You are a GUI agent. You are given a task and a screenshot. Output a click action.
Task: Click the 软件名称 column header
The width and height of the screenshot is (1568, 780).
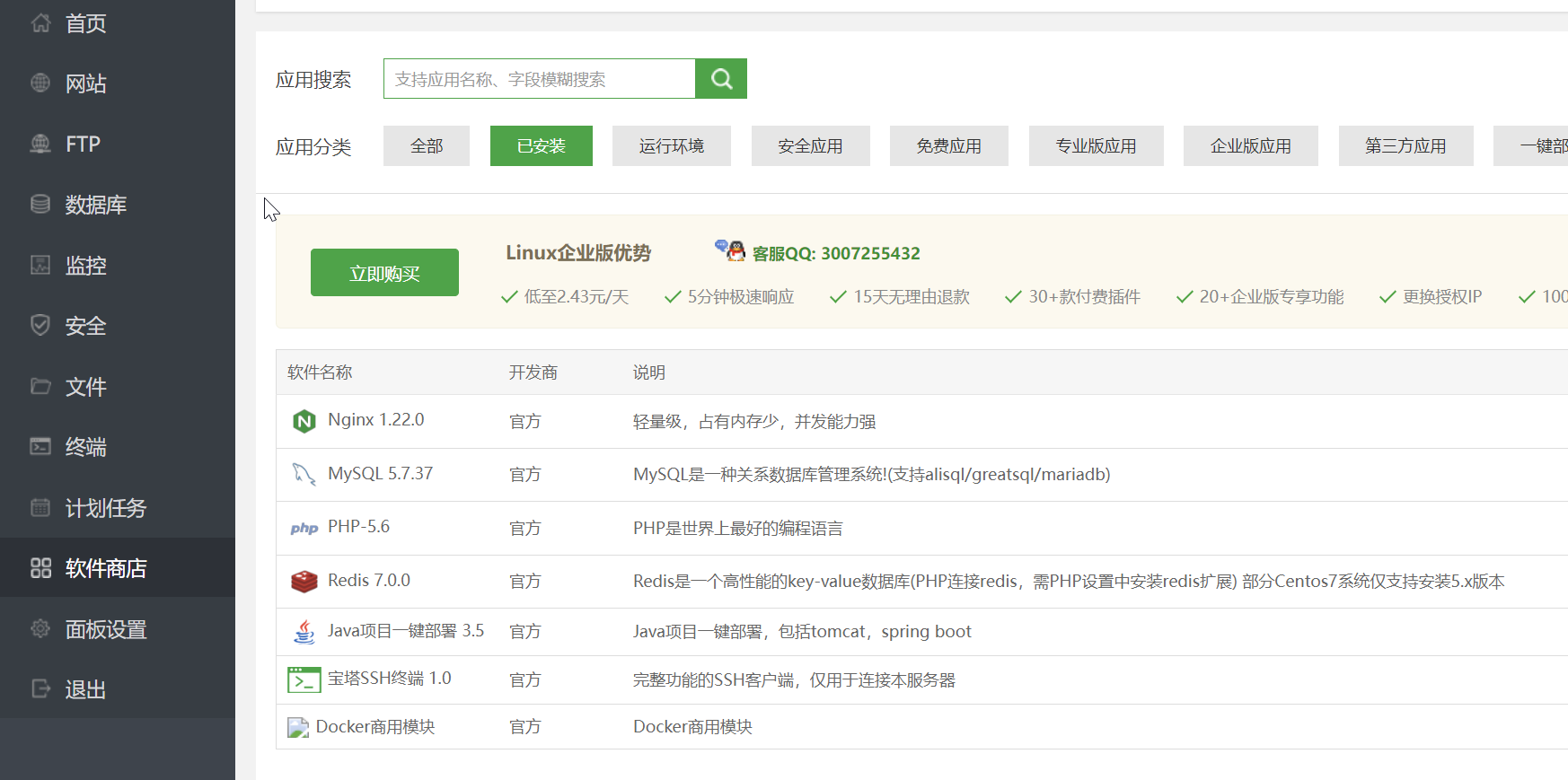point(320,372)
